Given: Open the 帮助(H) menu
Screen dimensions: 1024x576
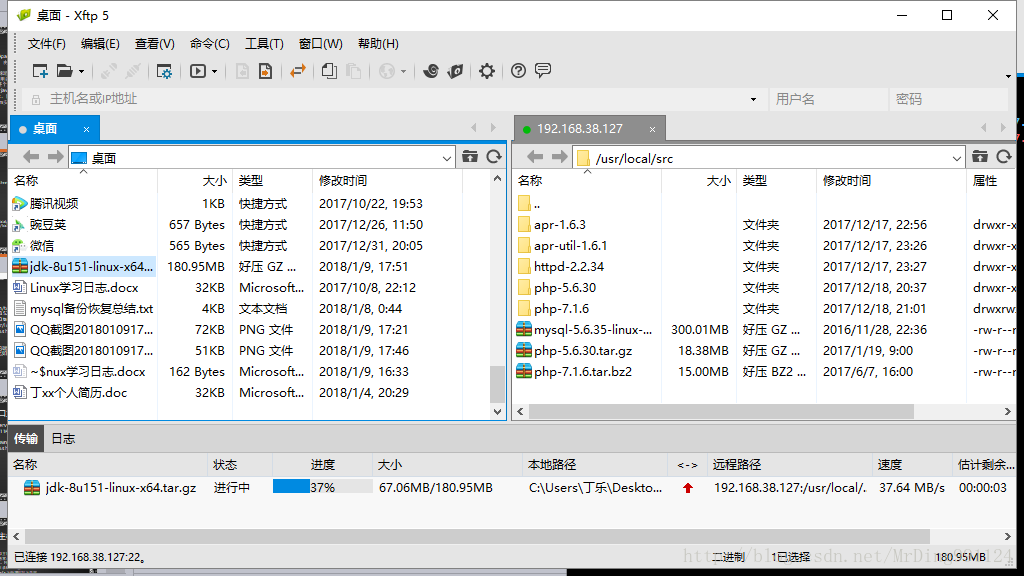Looking at the screenshot, I should (x=378, y=44).
